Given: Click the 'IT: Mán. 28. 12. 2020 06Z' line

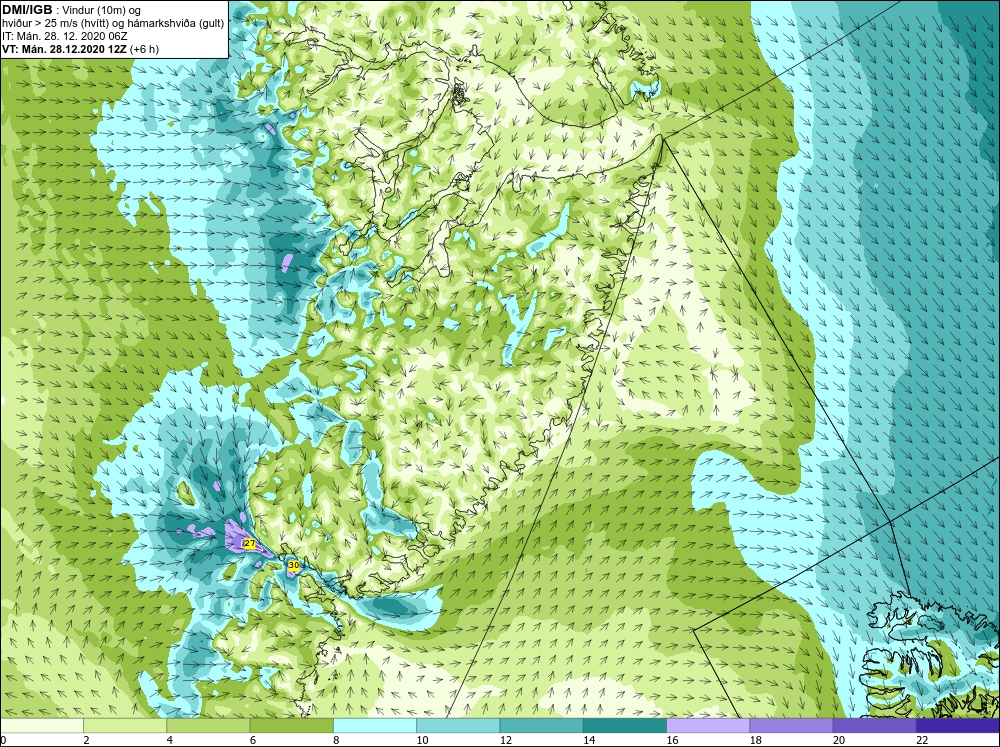Looking at the screenshot, I should tap(65, 36).
